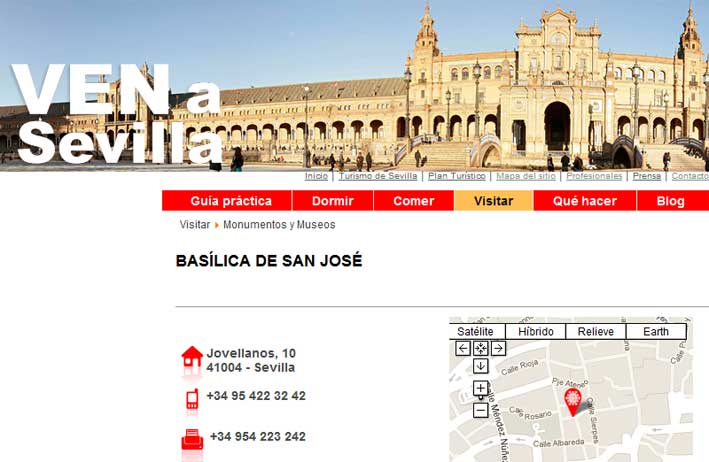Open the Qué hacer menu
Screen dimensions: 709x462
[585, 201]
